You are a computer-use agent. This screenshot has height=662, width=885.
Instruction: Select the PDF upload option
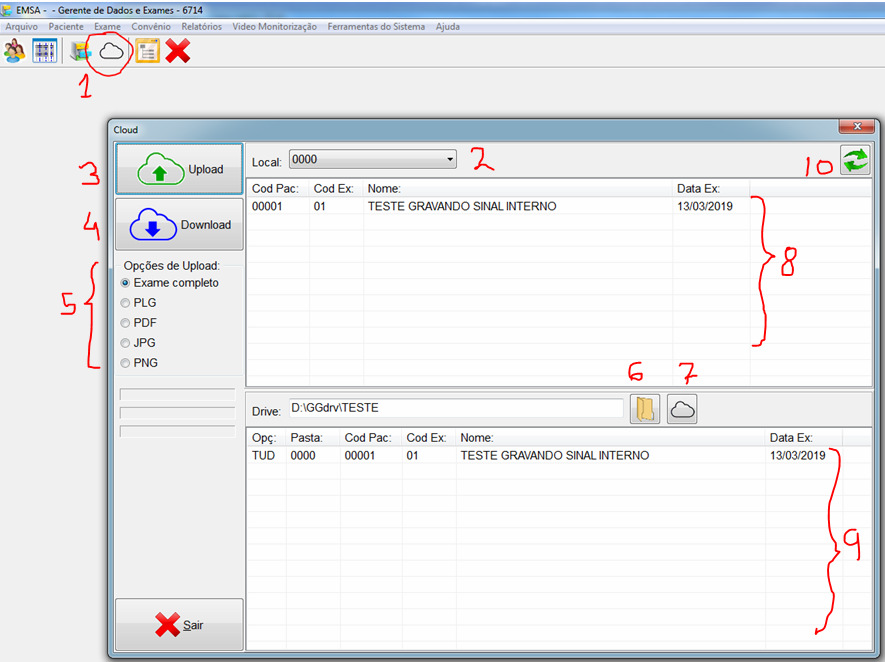coord(125,323)
